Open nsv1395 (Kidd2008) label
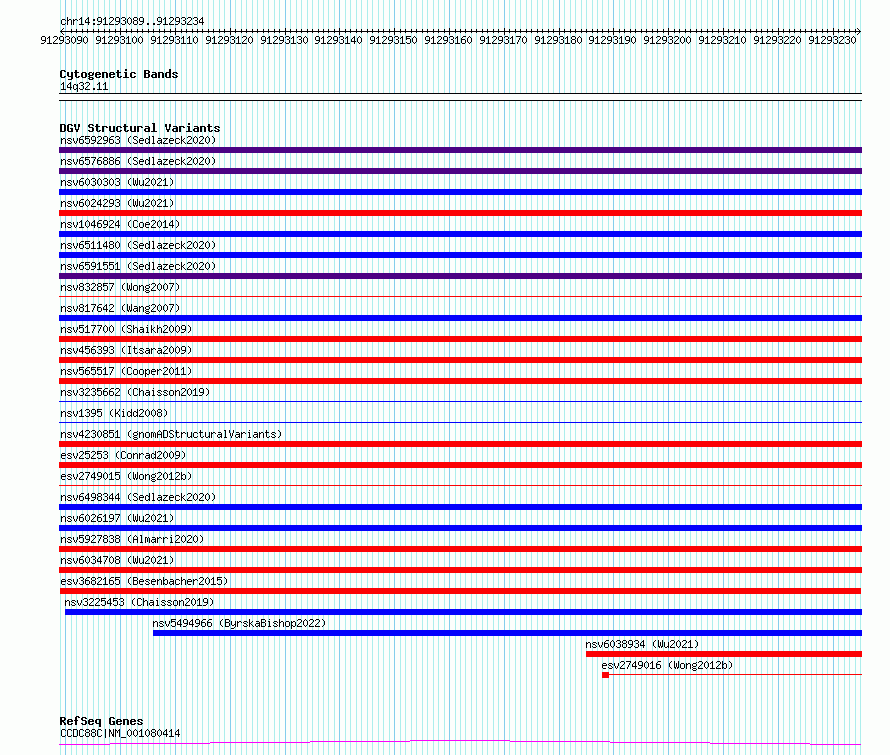Screen dimensions: 890x755 coord(114,413)
